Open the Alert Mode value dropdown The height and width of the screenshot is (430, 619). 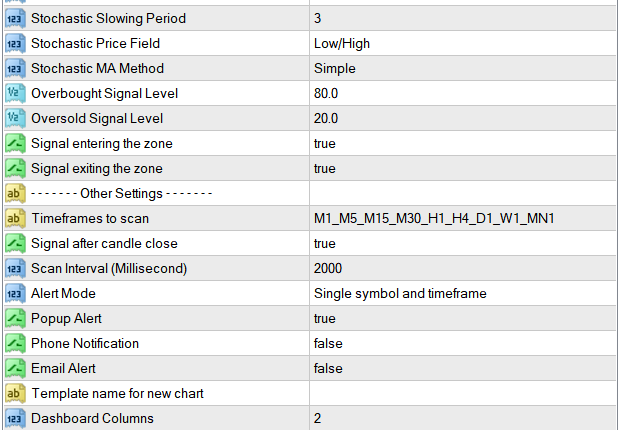pyautogui.click(x=400, y=294)
